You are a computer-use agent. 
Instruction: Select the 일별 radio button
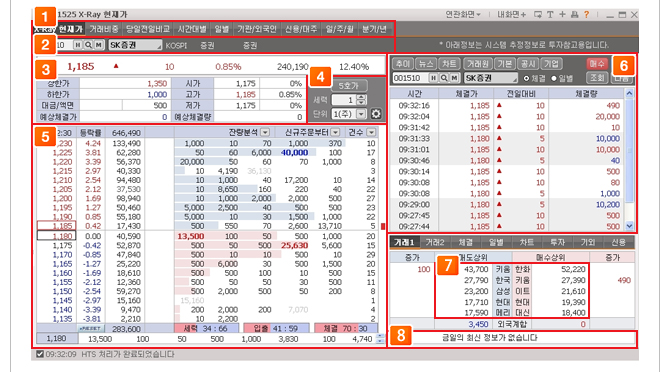point(554,78)
